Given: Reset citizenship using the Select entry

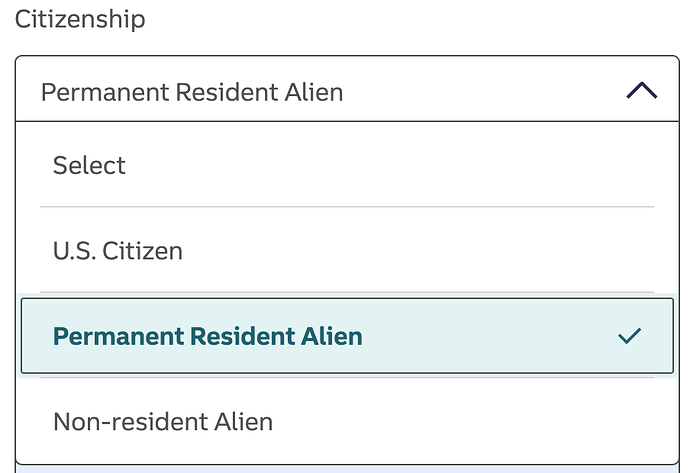Looking at the screenshot, I should click(x=89, y=165).
